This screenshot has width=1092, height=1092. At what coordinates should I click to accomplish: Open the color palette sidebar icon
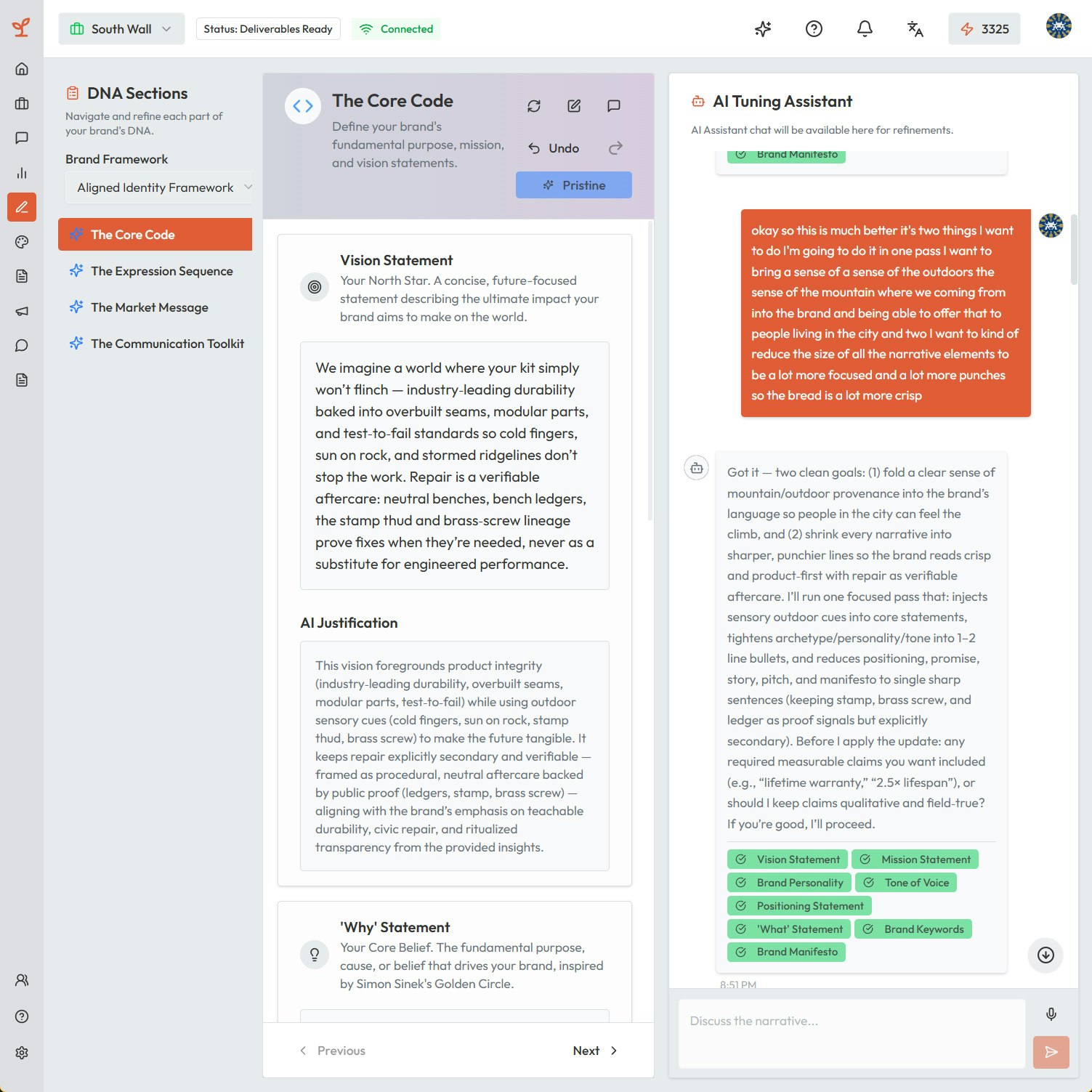point(22,242)
